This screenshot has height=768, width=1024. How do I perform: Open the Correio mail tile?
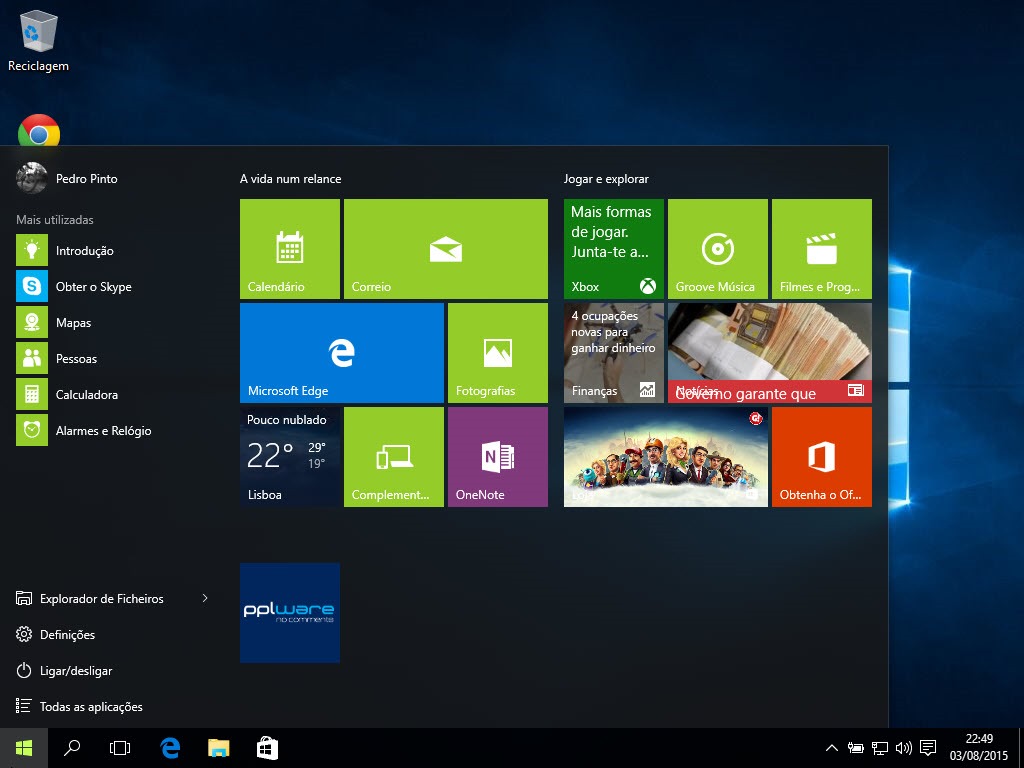tap(445, 248)
